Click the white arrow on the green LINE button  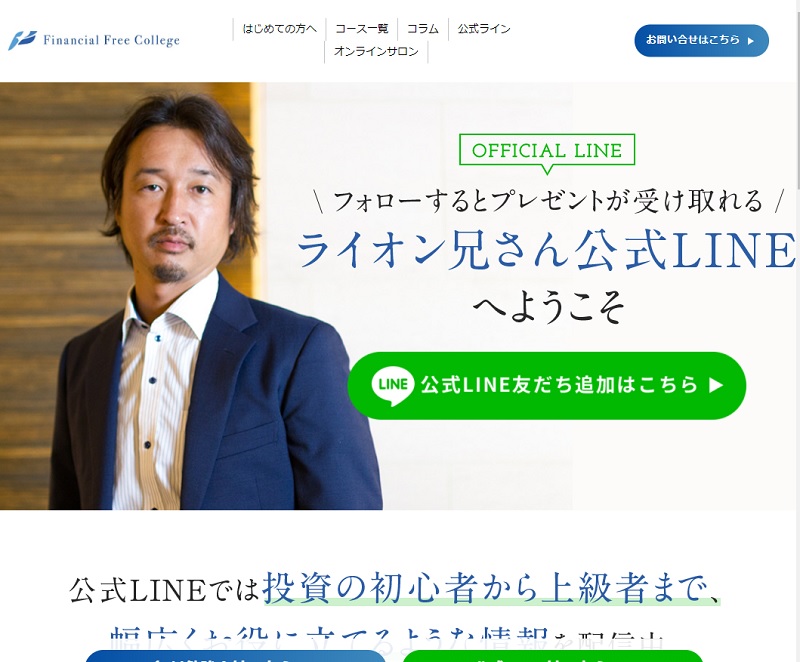(716, 385)
